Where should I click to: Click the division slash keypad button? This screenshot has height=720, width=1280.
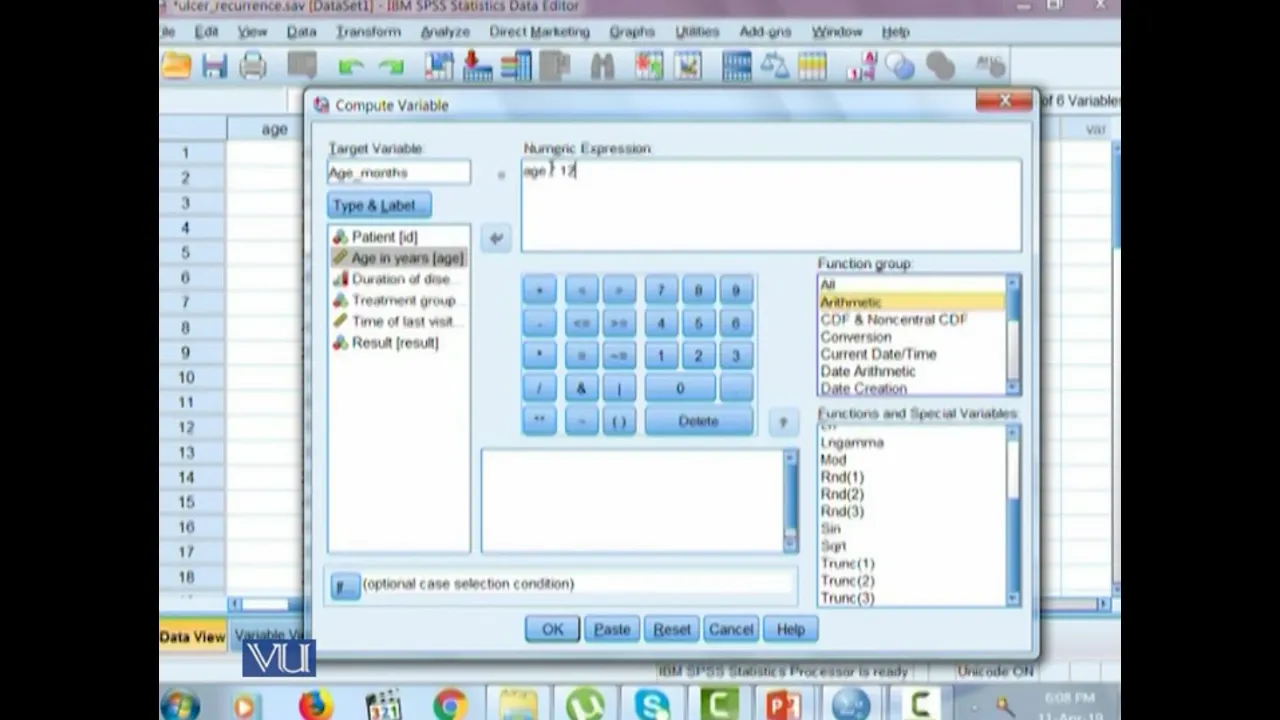pos(539,388)
